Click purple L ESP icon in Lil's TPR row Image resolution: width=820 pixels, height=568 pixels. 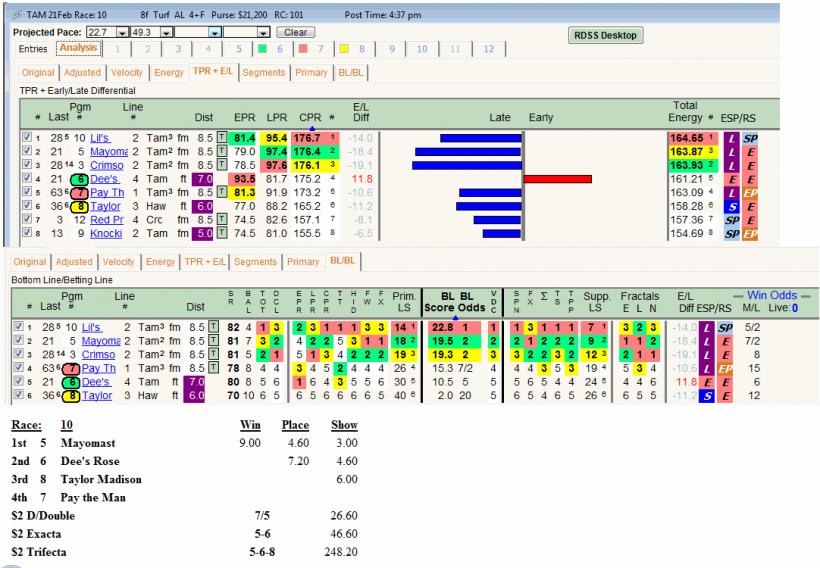(x=732, y=138)
